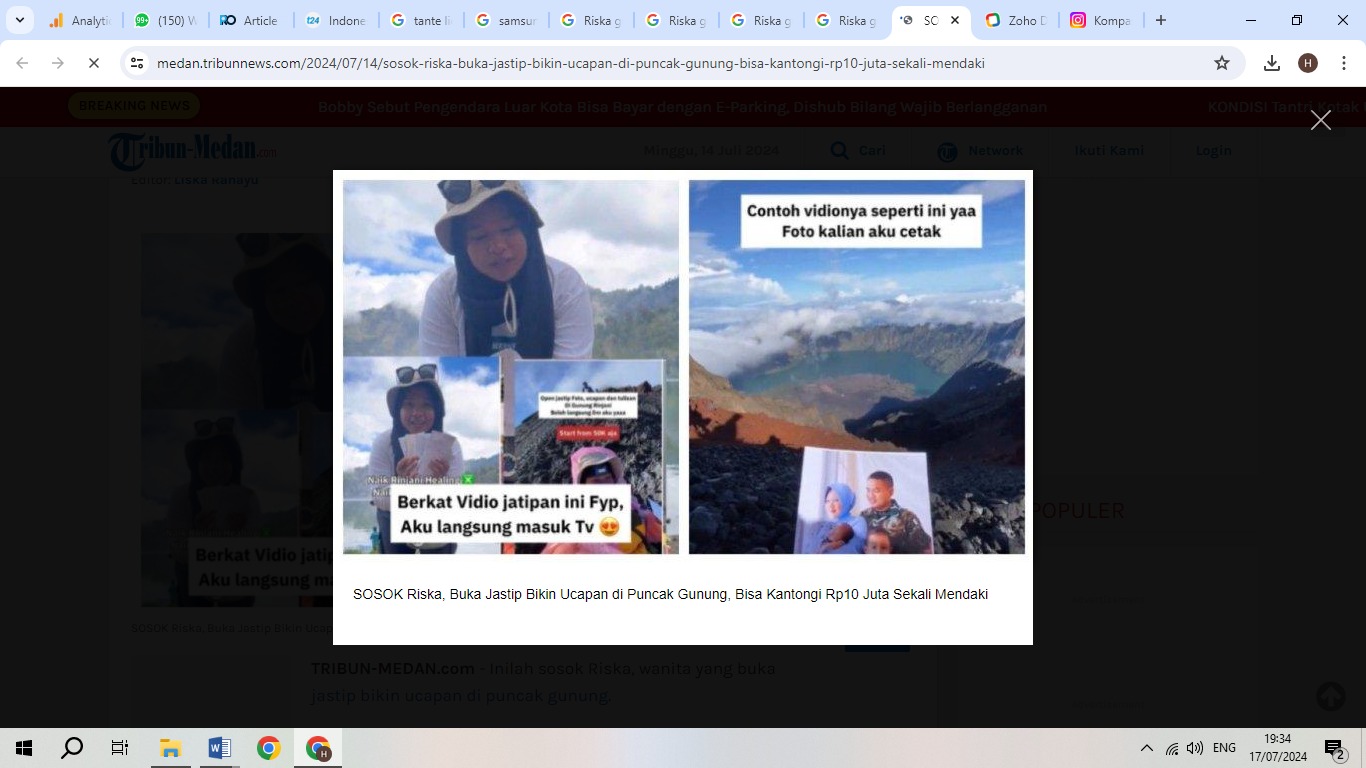The image size is (1366, 768).
Task: Open the first Chrome taskbar icon
Action: point(268,748)
